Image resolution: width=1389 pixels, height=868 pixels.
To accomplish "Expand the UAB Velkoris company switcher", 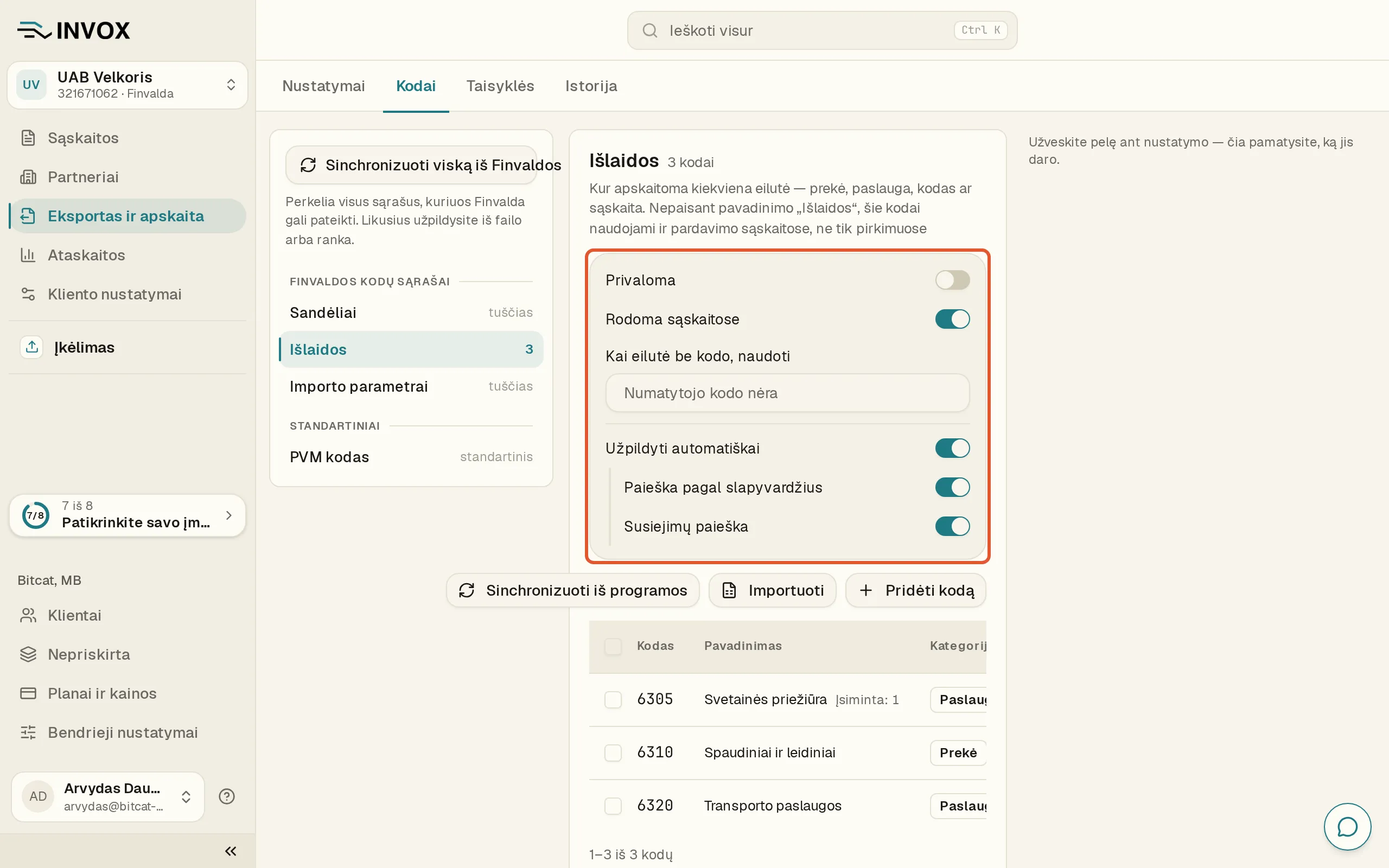I will pyautogui.click(x=128, y=85).
